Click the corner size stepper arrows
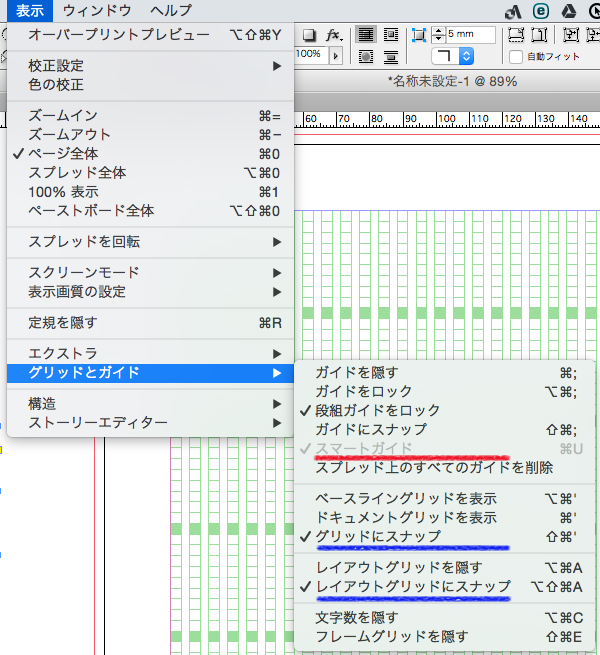Screen dimensions: 600x655 tap(438, 35)
